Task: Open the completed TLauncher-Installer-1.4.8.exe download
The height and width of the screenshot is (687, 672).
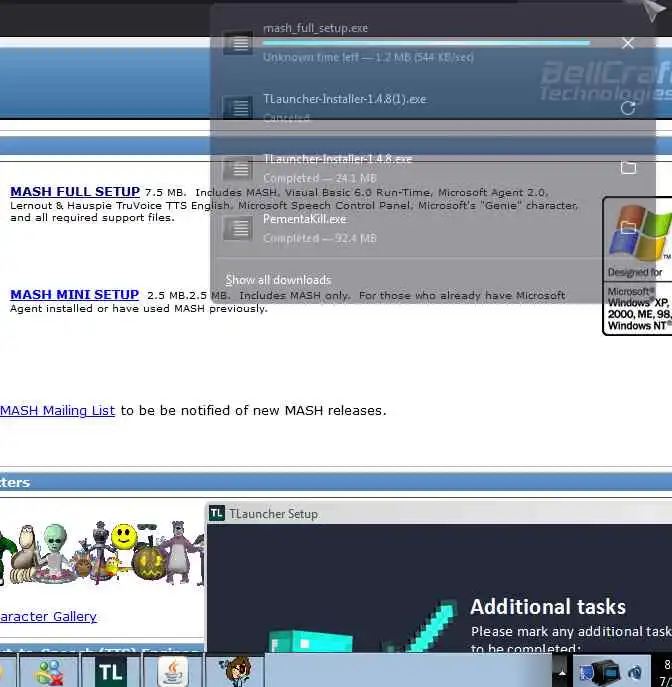Action: [x=337, y=159]
